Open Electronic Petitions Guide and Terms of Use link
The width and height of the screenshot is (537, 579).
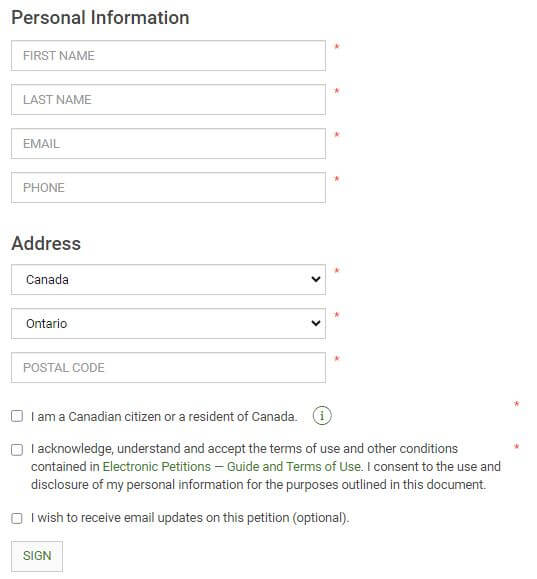point(232,467)
